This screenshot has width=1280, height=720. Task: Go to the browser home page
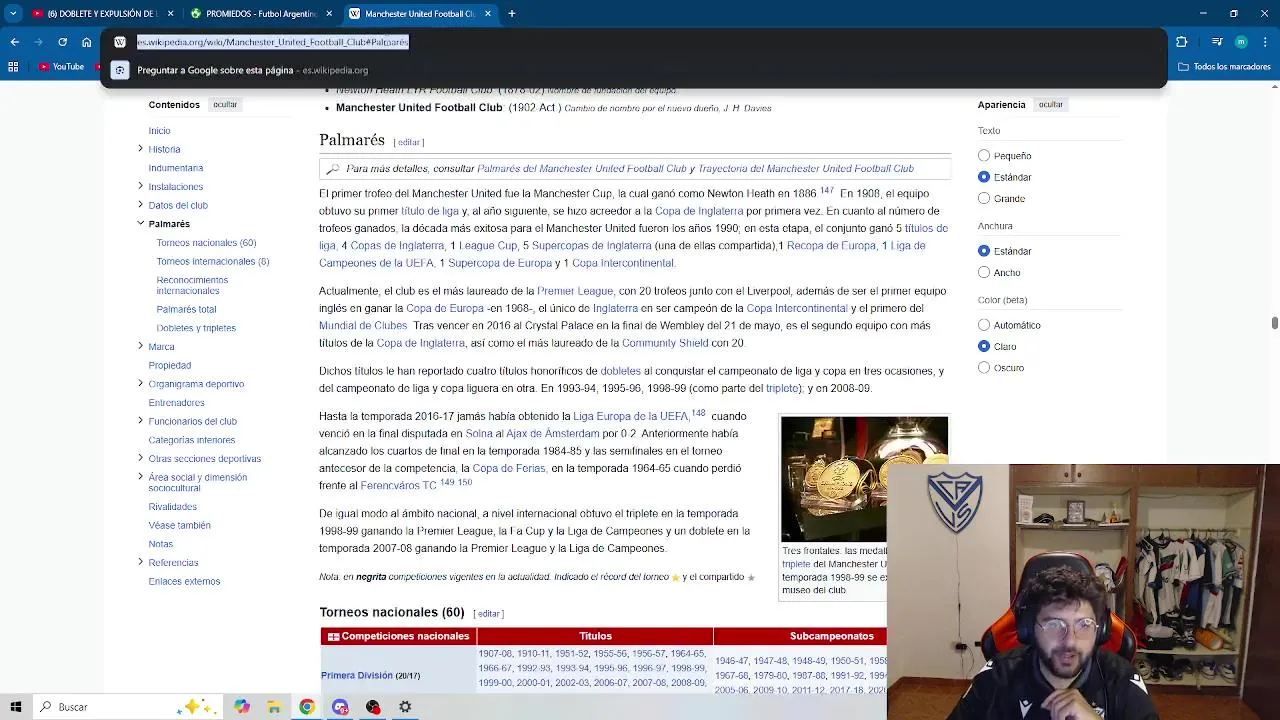[x=87, y=42]
